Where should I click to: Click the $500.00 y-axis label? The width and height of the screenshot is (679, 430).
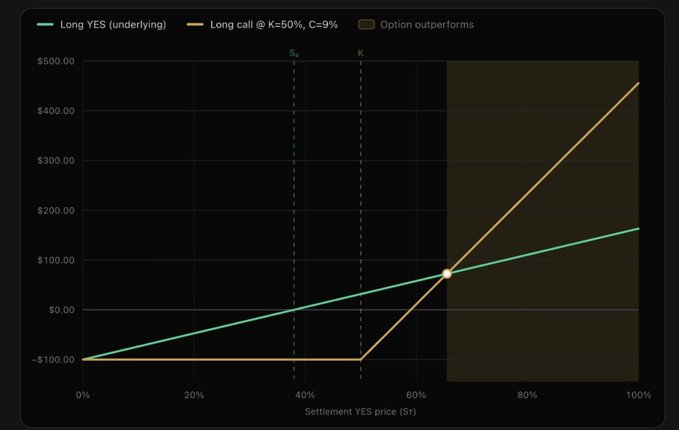pos(56,61)
